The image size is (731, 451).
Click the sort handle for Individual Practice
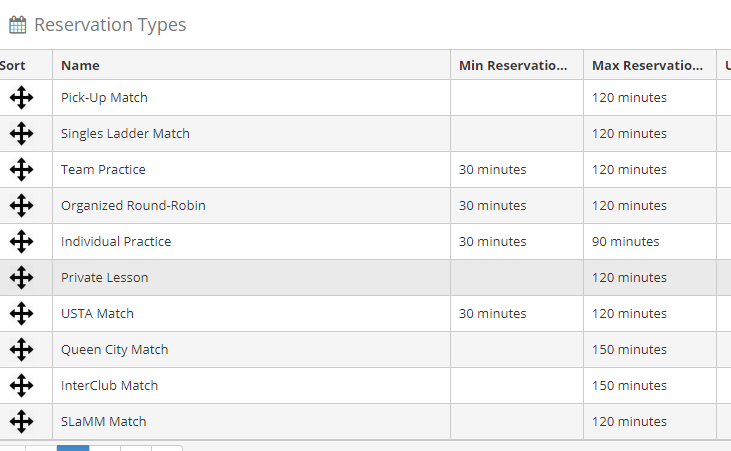(21, 242)
